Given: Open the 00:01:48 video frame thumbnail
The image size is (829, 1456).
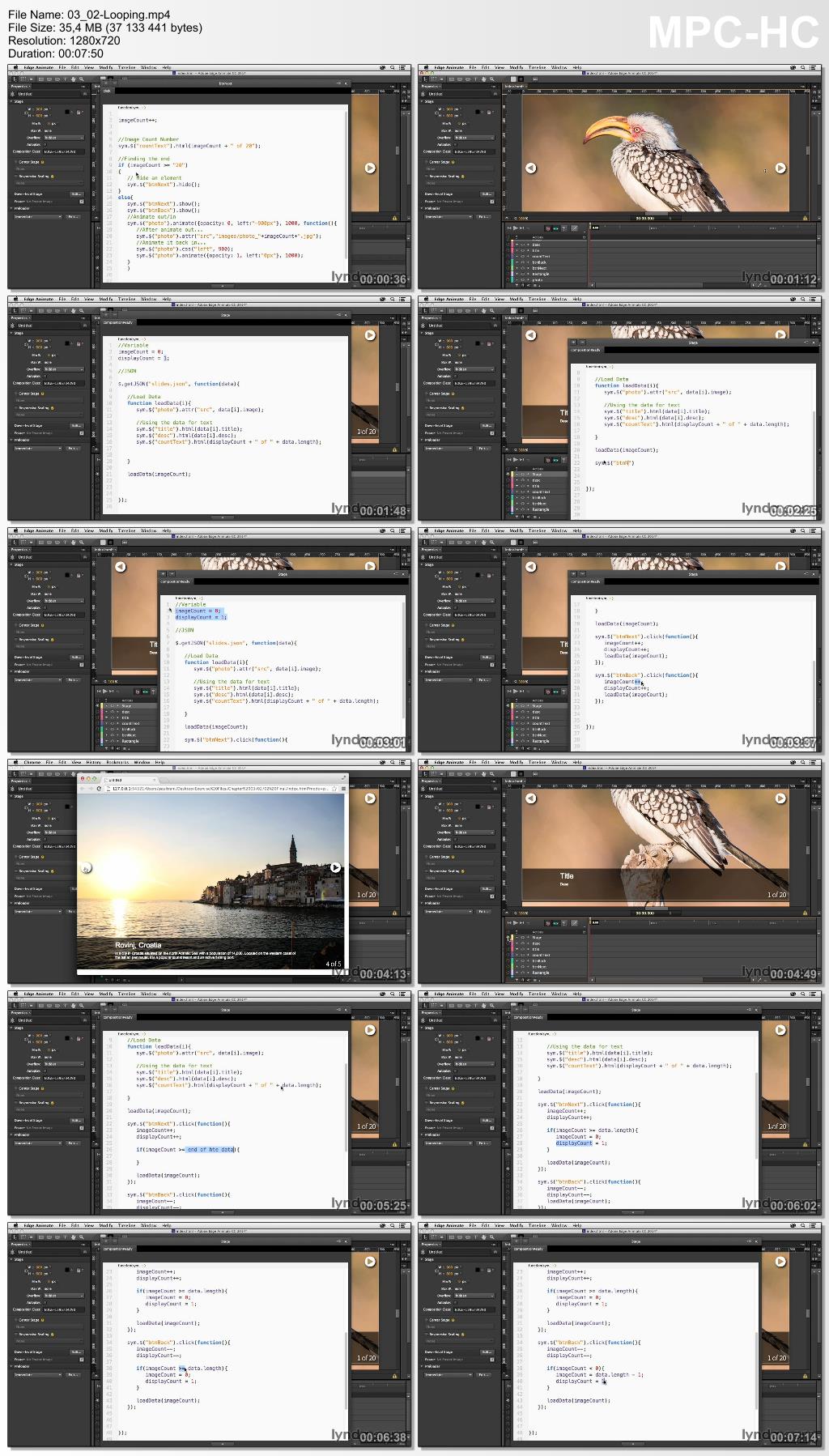Looking at the screenshot, I should pos(210,409).
